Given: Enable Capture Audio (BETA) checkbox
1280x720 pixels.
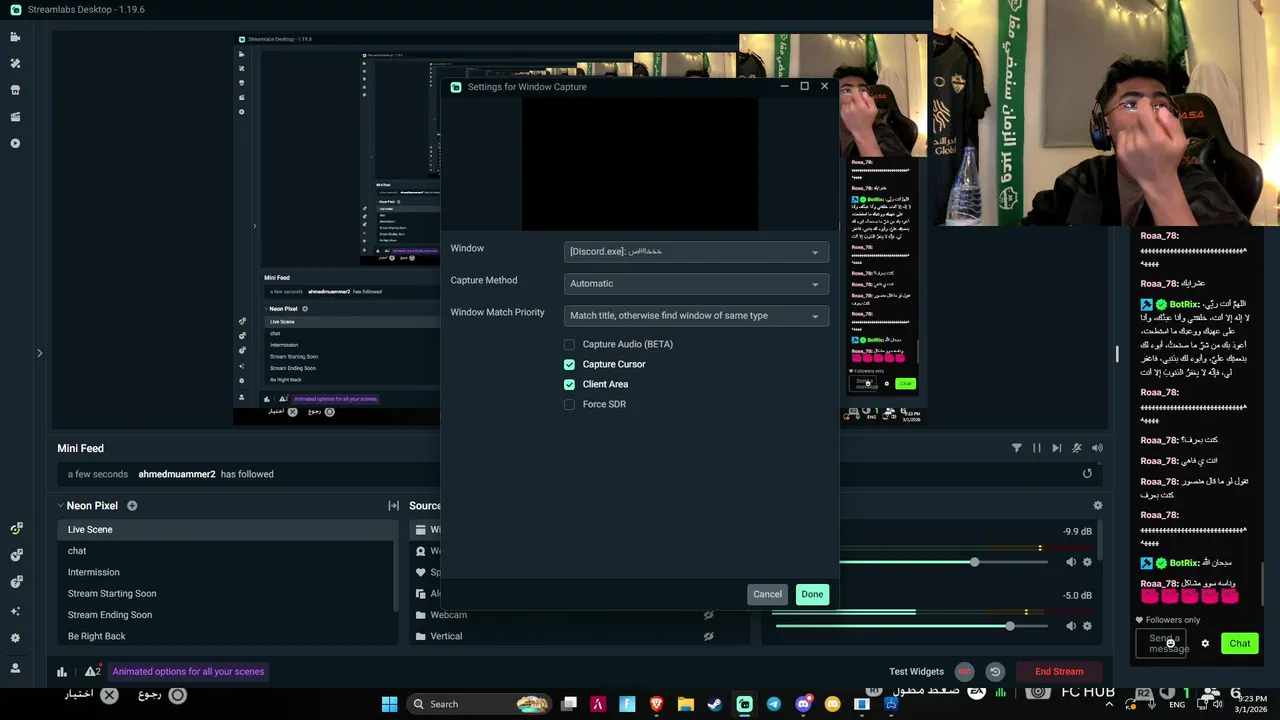Looking at the screenshot, I should coord(569,344).
